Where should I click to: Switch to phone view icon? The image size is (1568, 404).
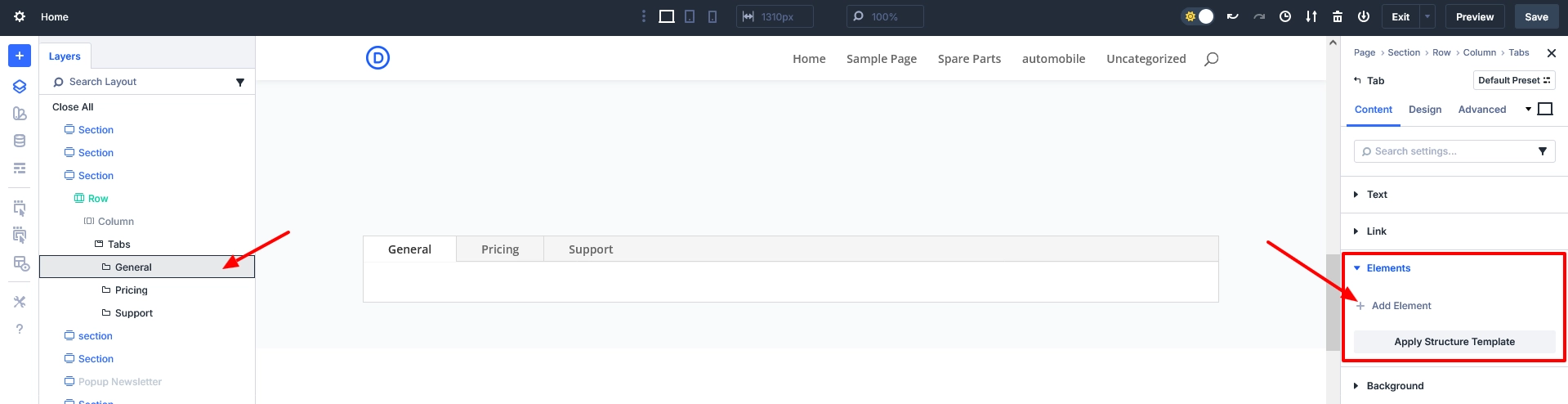(713, 16)
